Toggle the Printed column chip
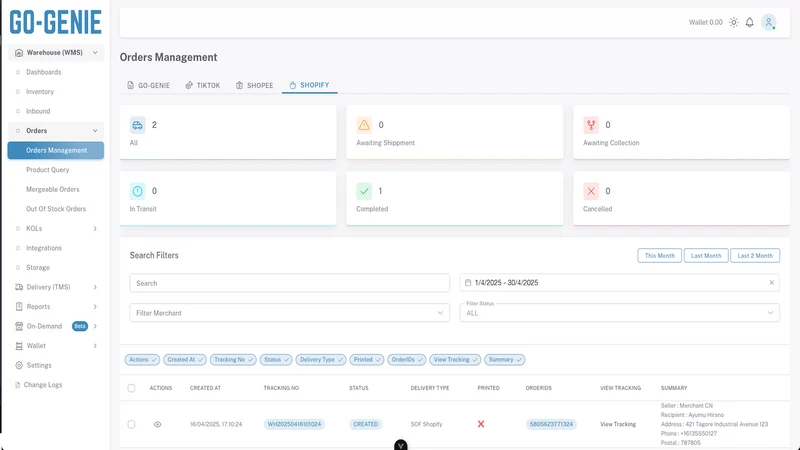The height and width of the screenshot is (450, 800). pos(366,360)
